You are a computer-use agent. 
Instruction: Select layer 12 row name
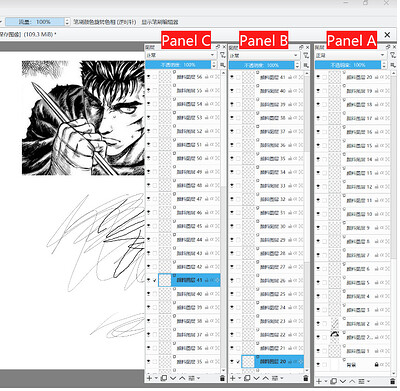coord(359,187)
